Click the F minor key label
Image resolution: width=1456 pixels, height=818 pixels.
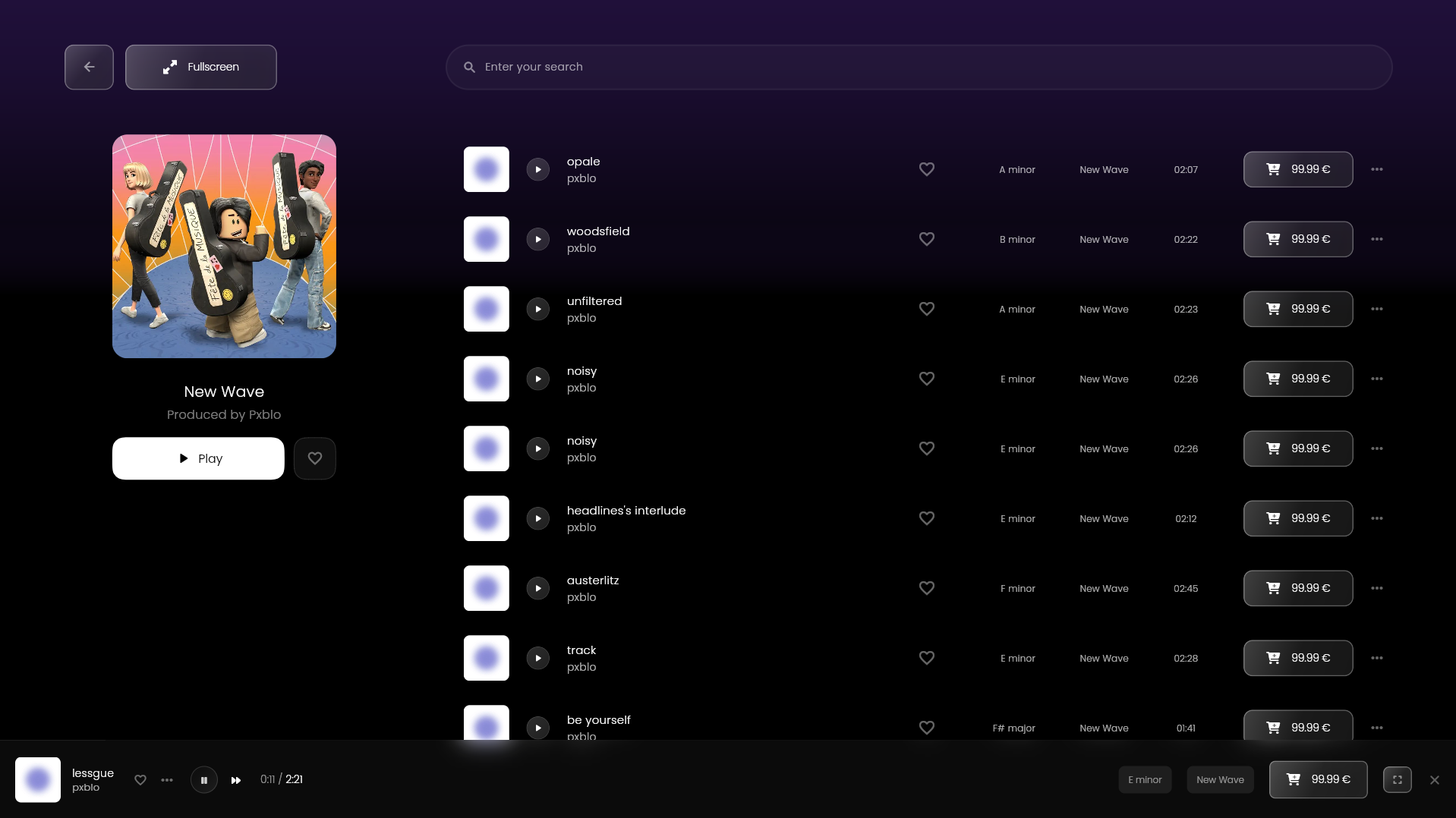[1017, 588]
